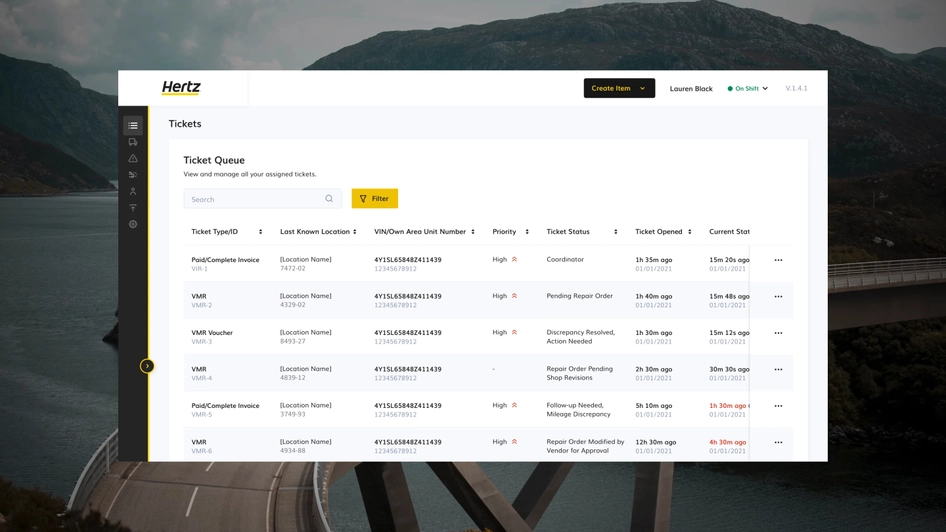Click the magnifier icon in the search box
This screenshot has width=946, height=532.
329,198
